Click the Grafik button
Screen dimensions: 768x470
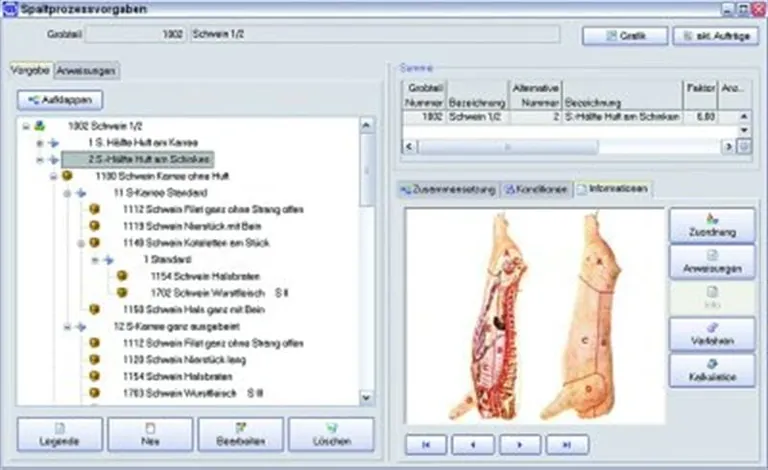click(x=624, y=35)
